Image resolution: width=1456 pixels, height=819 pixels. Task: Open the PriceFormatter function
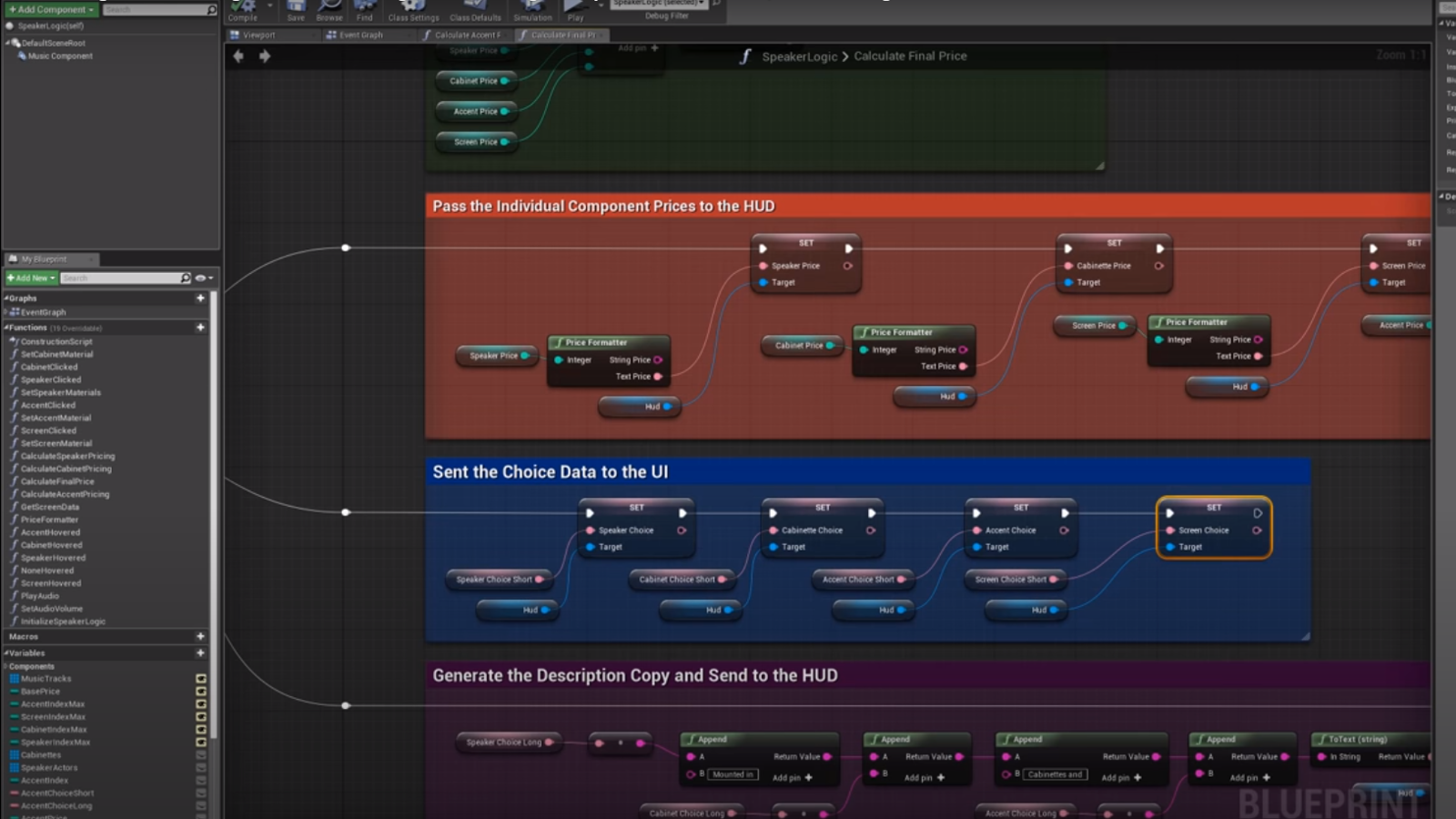(49, 520)
